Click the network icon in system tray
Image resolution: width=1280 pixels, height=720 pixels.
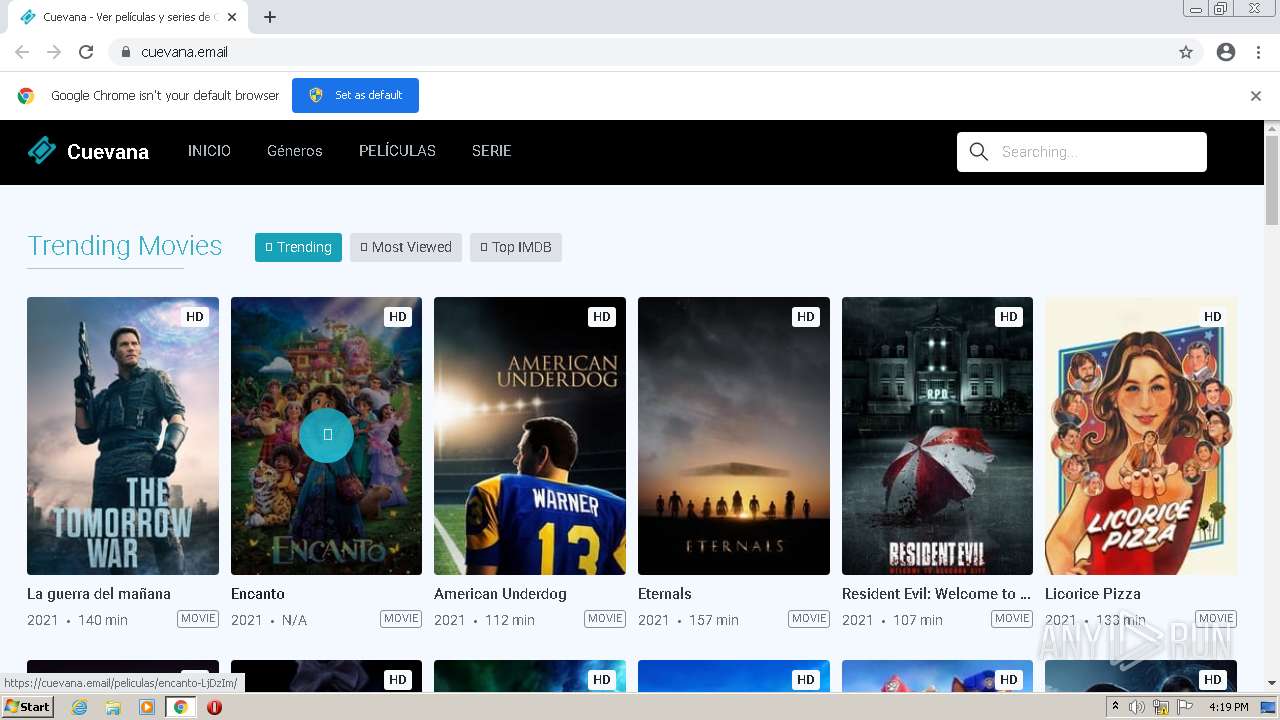(x=1161, y=707)
